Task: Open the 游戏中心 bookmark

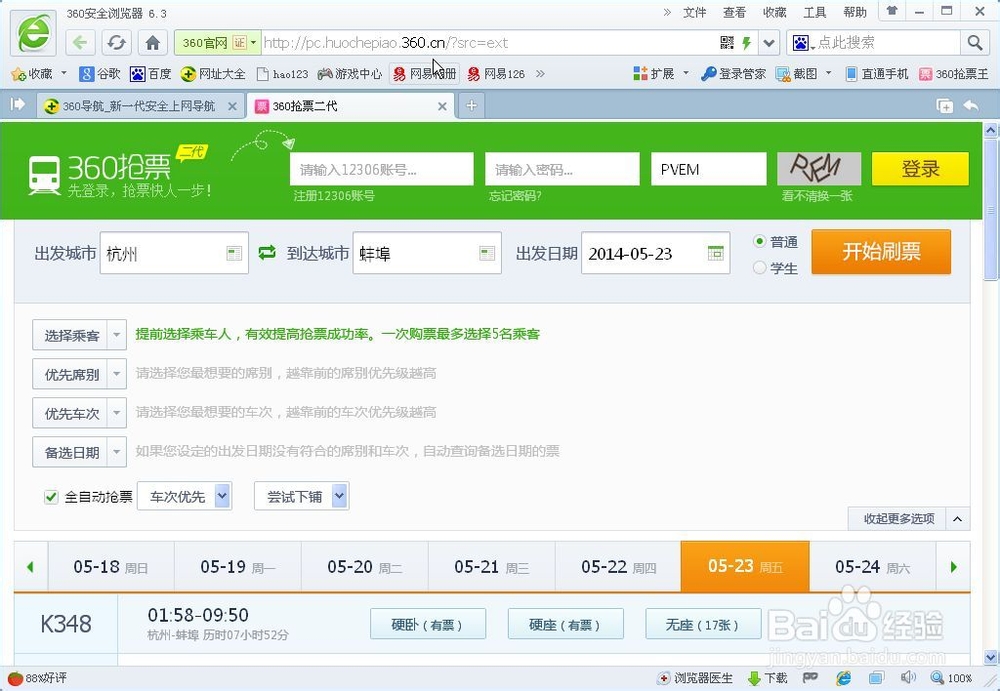Action: click(349, 74)
